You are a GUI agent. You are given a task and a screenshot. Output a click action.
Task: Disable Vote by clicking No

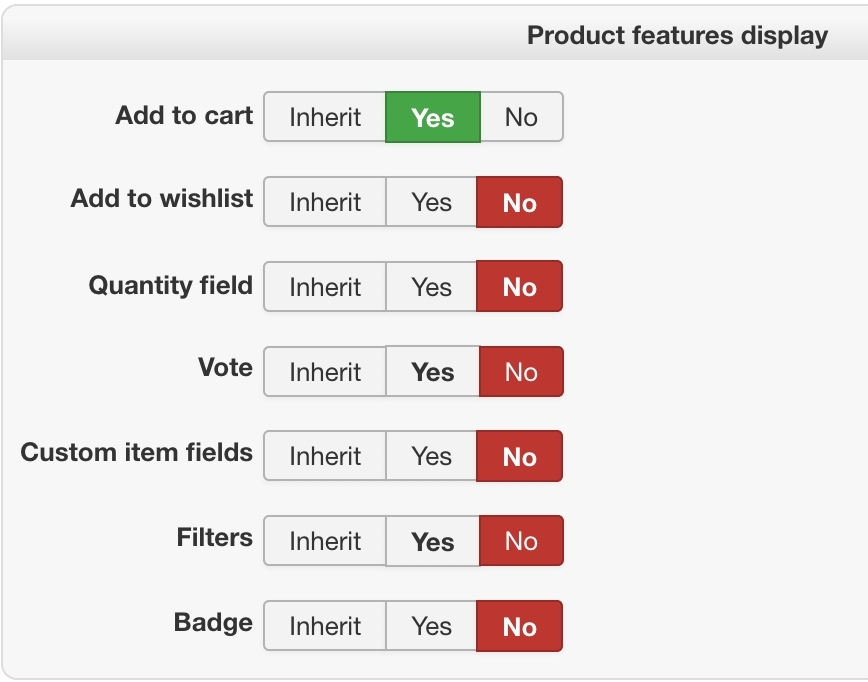click(x=521, y=372)
